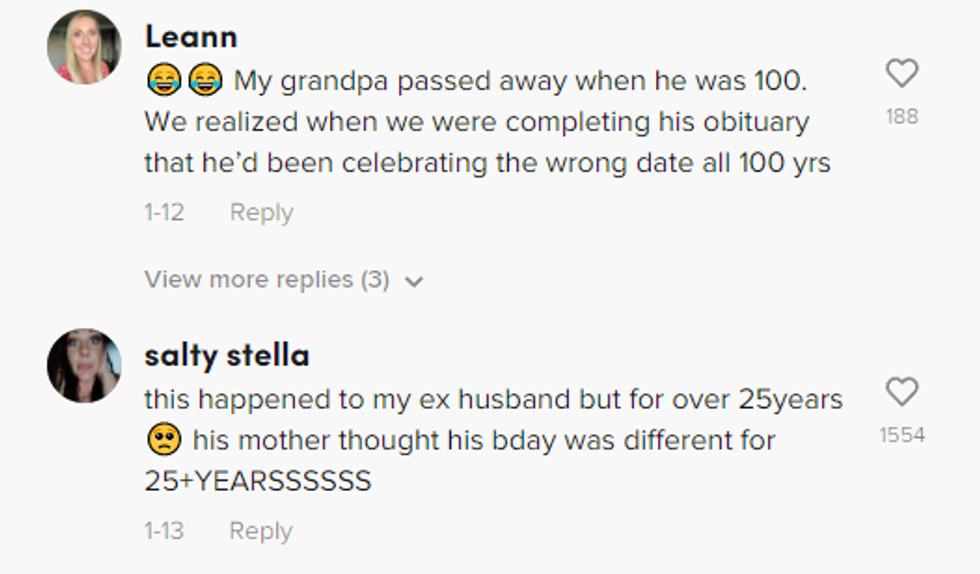Tap the heart on salty stella's comment

tap(902, 392)
